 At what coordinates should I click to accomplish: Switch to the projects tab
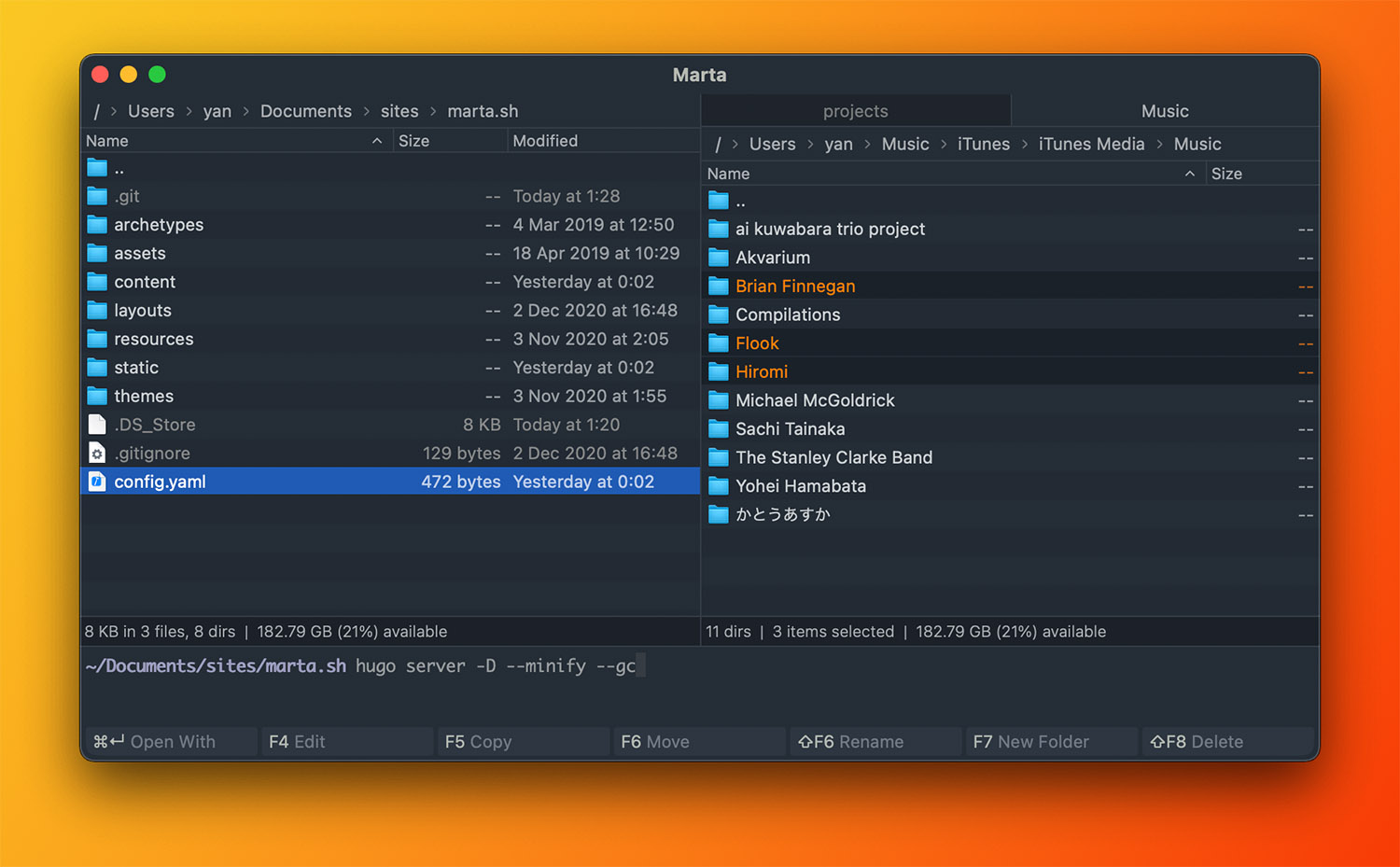point(855,111)
